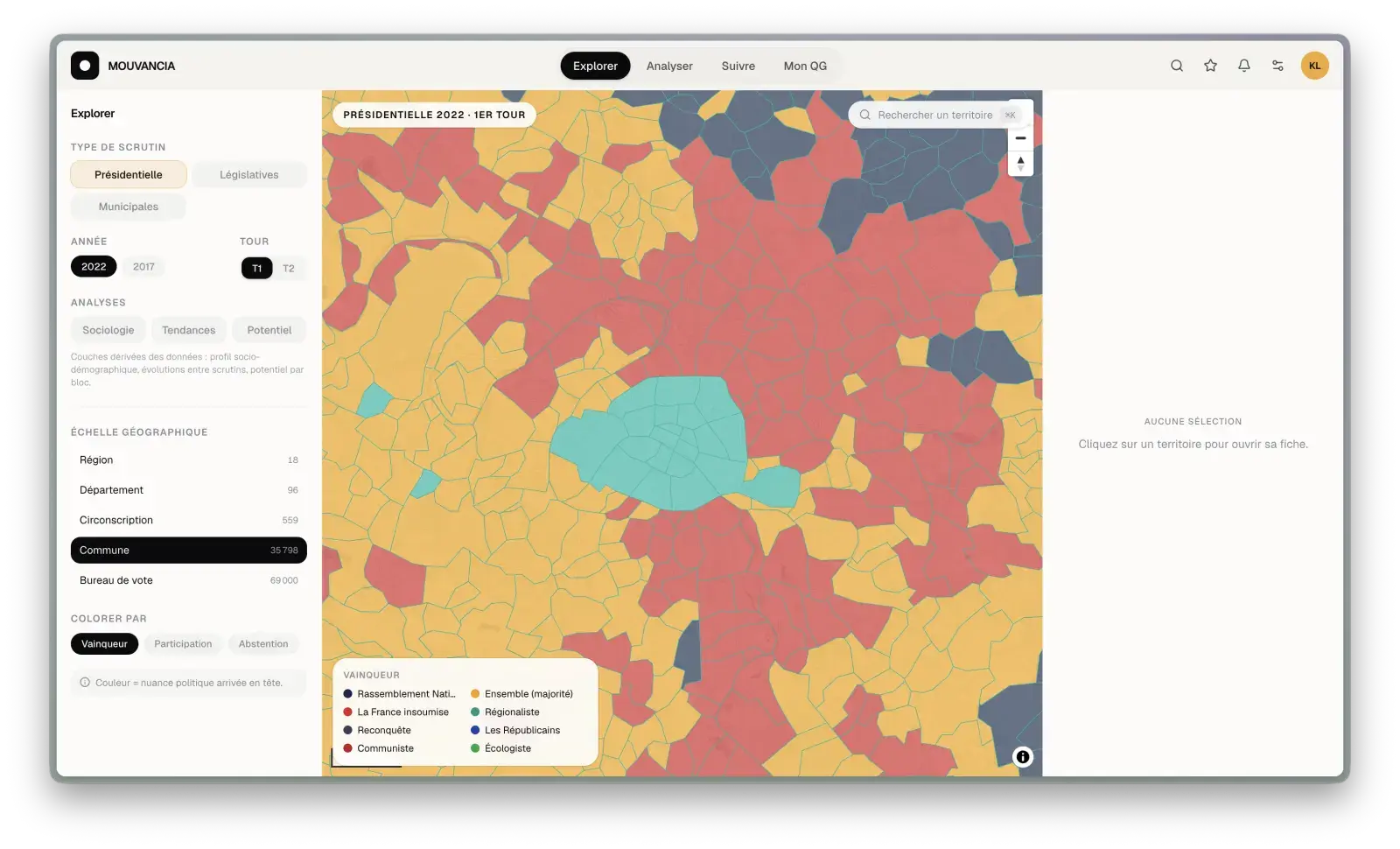1400x849 pixels.
Task: Switch year to 2017
Action: click(143, 267)
